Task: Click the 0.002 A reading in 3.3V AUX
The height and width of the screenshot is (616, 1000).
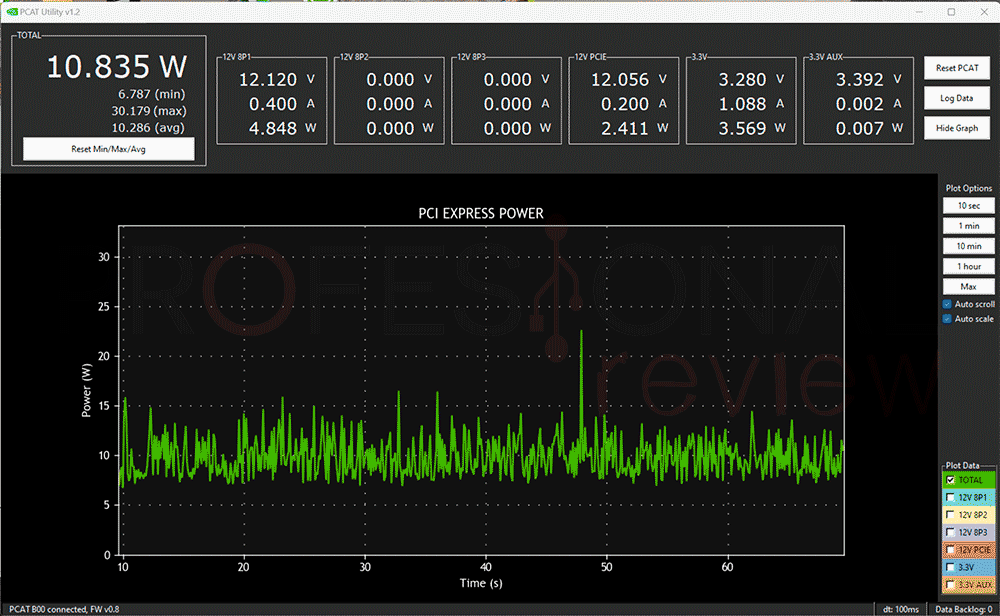Action: (869, 104)
